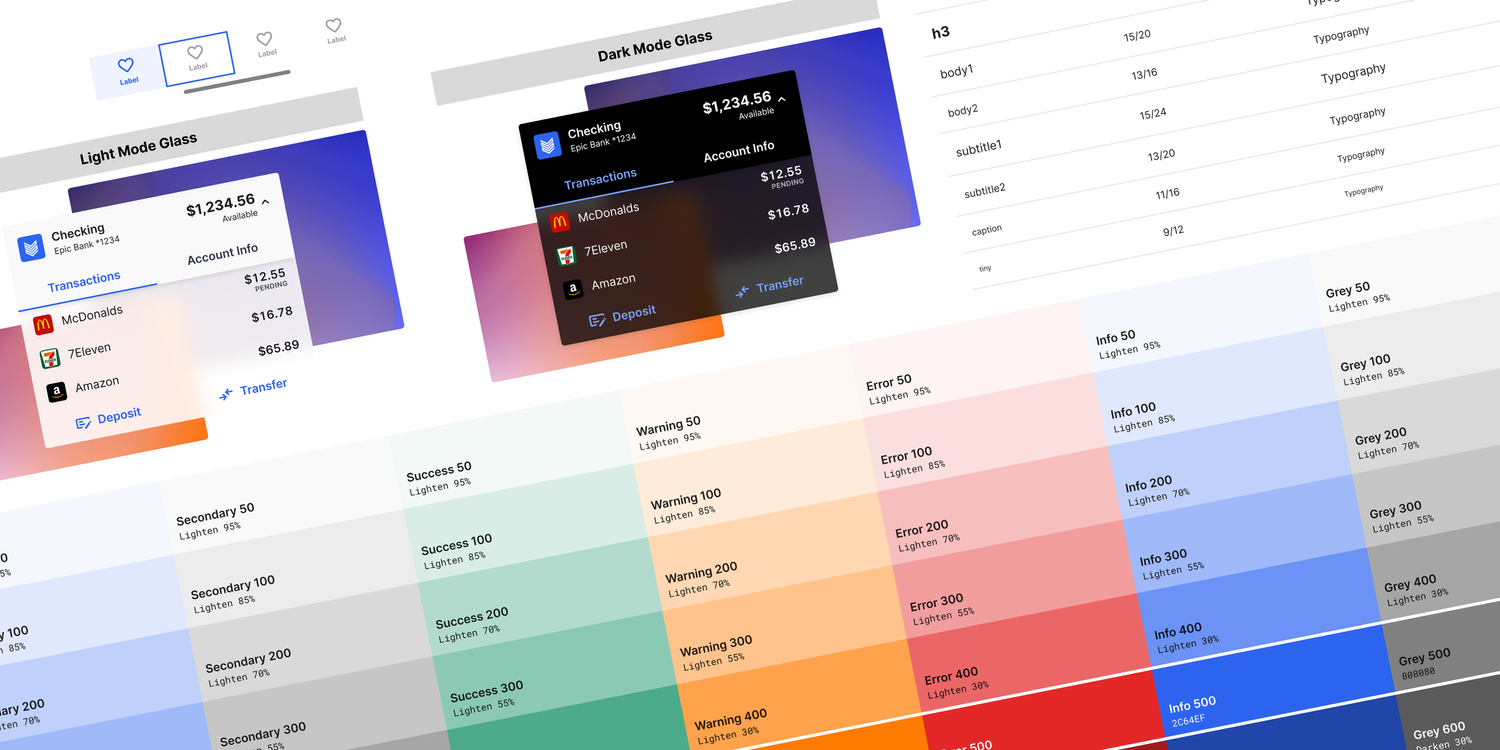Click the tiny row label
Image resolution: width=1500 pixels, height=750 pixels.
click(986, 268)
